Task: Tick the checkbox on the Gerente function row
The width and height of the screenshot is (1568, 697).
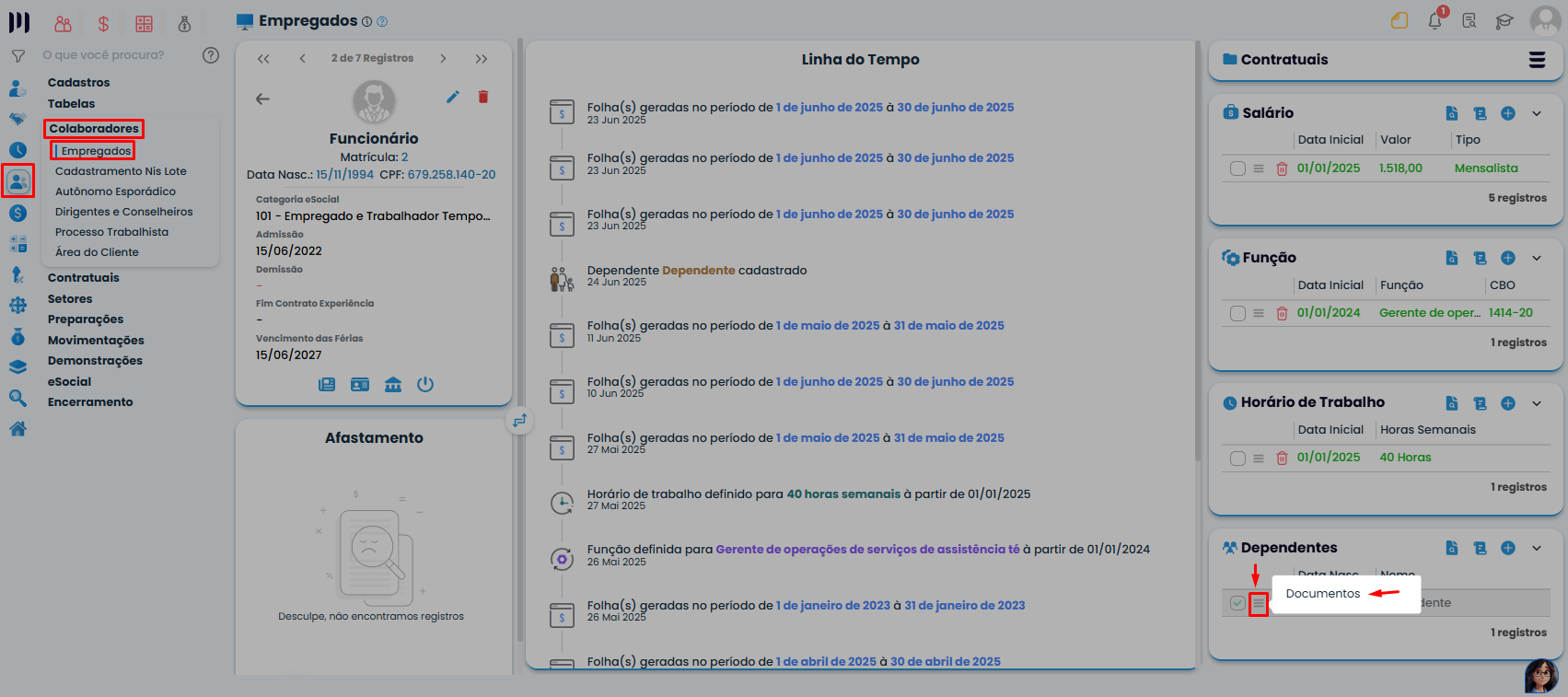Action: [x=1237, y=313]
